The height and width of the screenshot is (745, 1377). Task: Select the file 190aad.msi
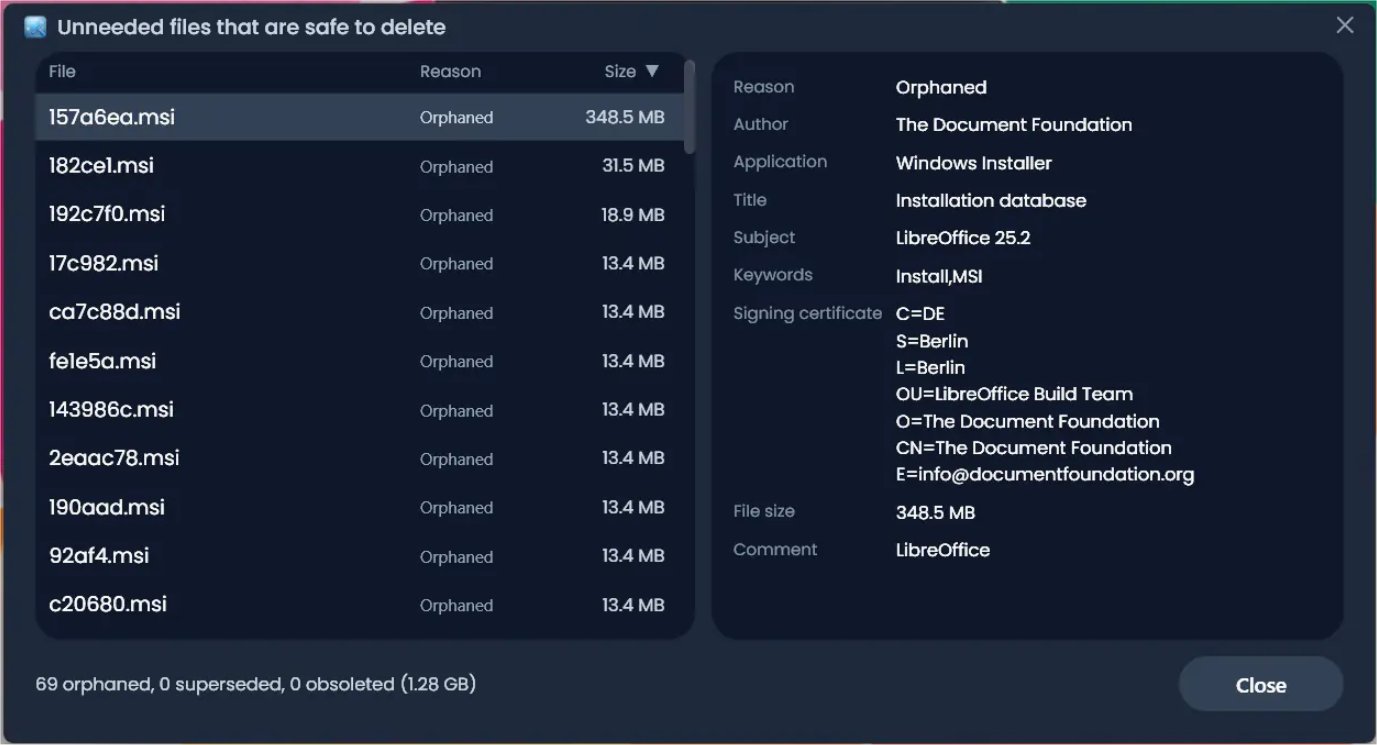360,508
